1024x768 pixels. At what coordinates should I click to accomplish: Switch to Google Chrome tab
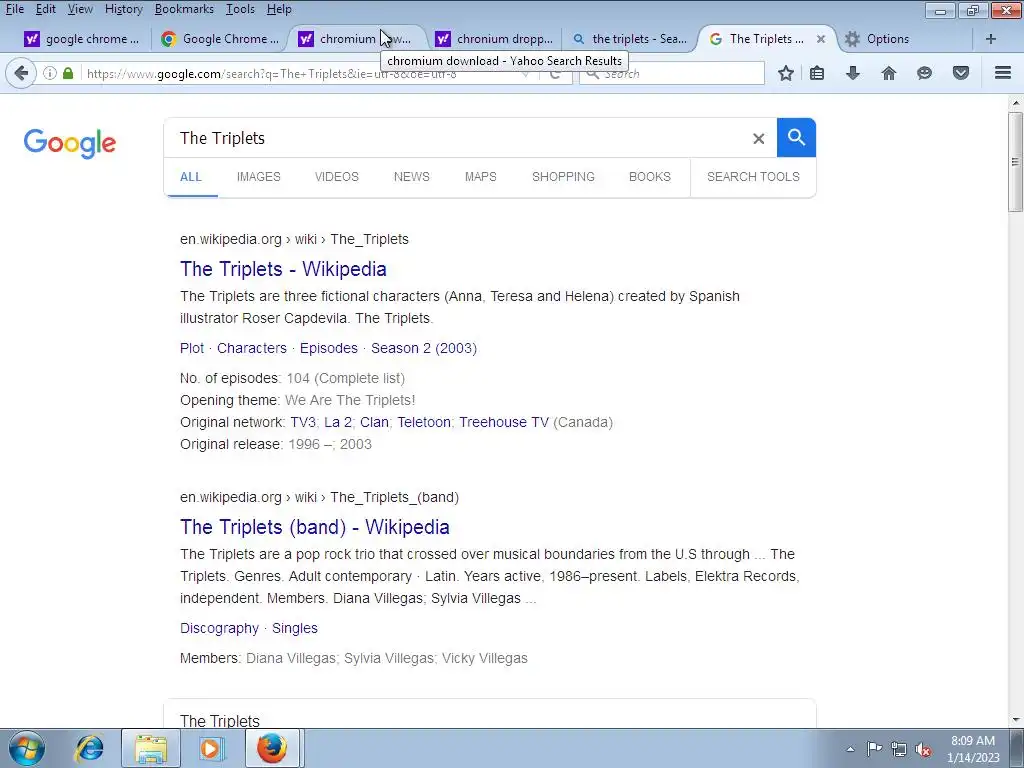point(220,39)
